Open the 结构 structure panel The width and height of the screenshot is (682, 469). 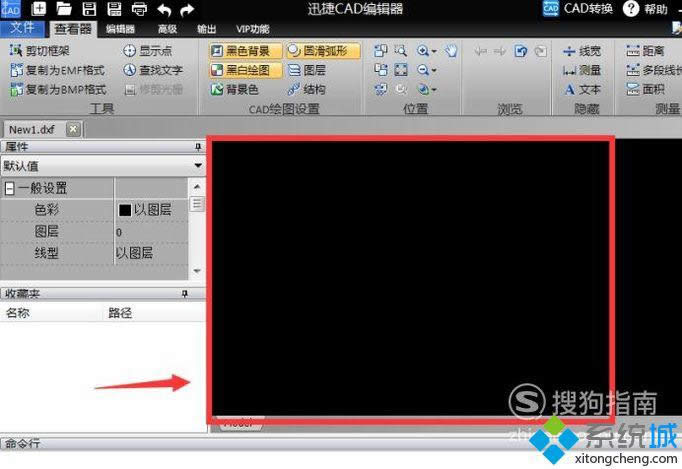[x=307, y=90]
